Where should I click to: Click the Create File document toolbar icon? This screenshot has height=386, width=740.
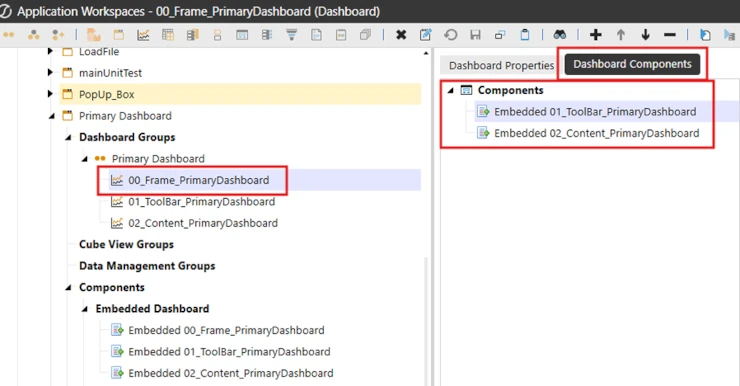tap(316, 35)
